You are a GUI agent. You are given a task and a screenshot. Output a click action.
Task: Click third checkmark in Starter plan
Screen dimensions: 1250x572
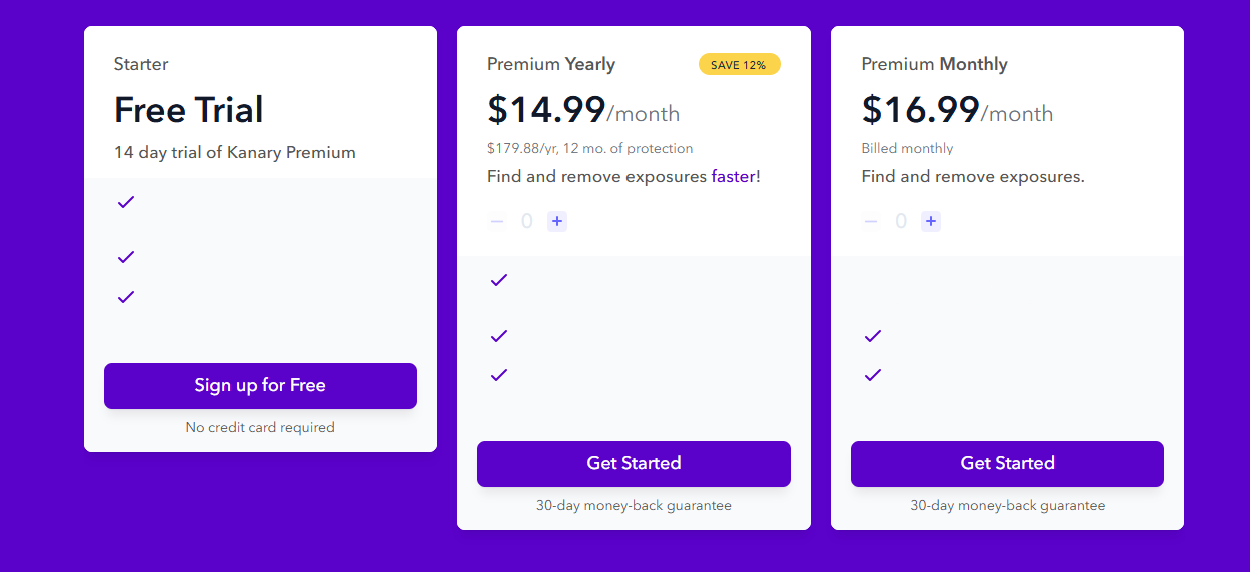(x=126, y=297)
